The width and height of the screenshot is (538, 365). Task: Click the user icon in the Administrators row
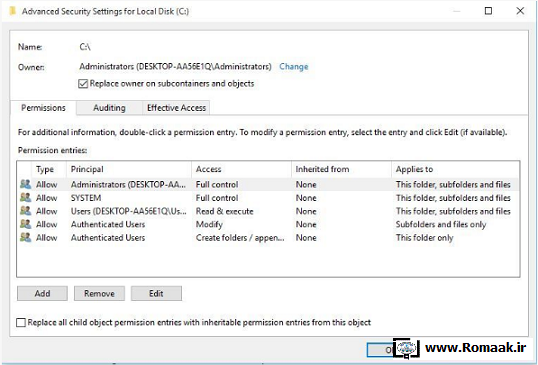tap(25, 184)
